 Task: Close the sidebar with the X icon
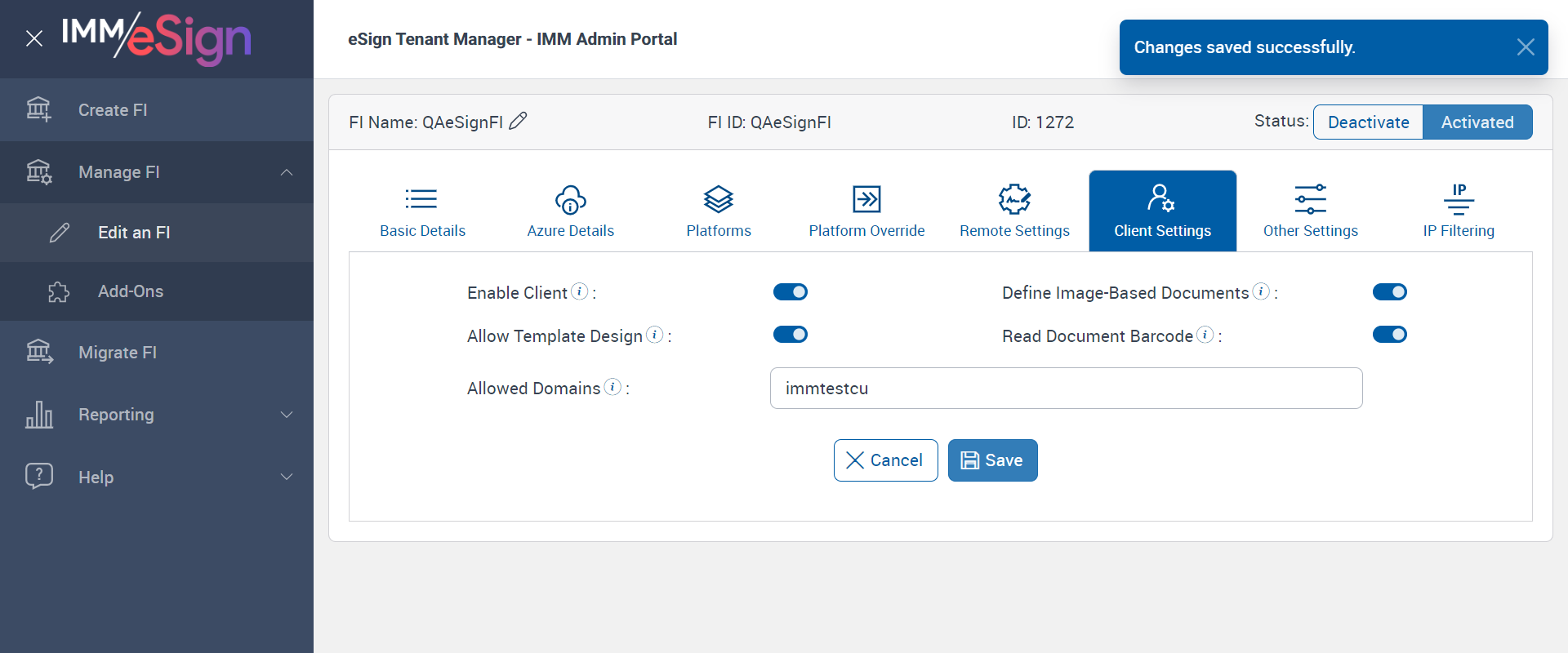tap(34, 38)
